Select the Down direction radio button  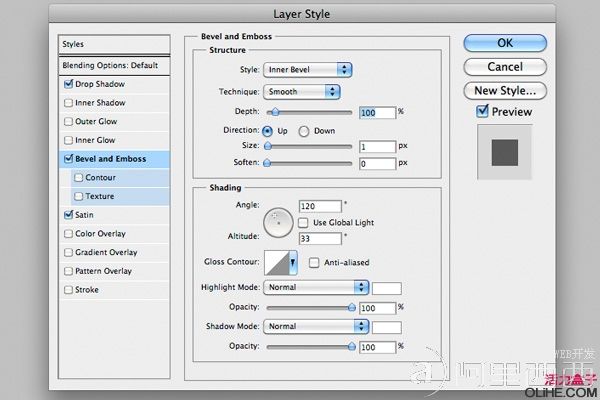[304, 131]
